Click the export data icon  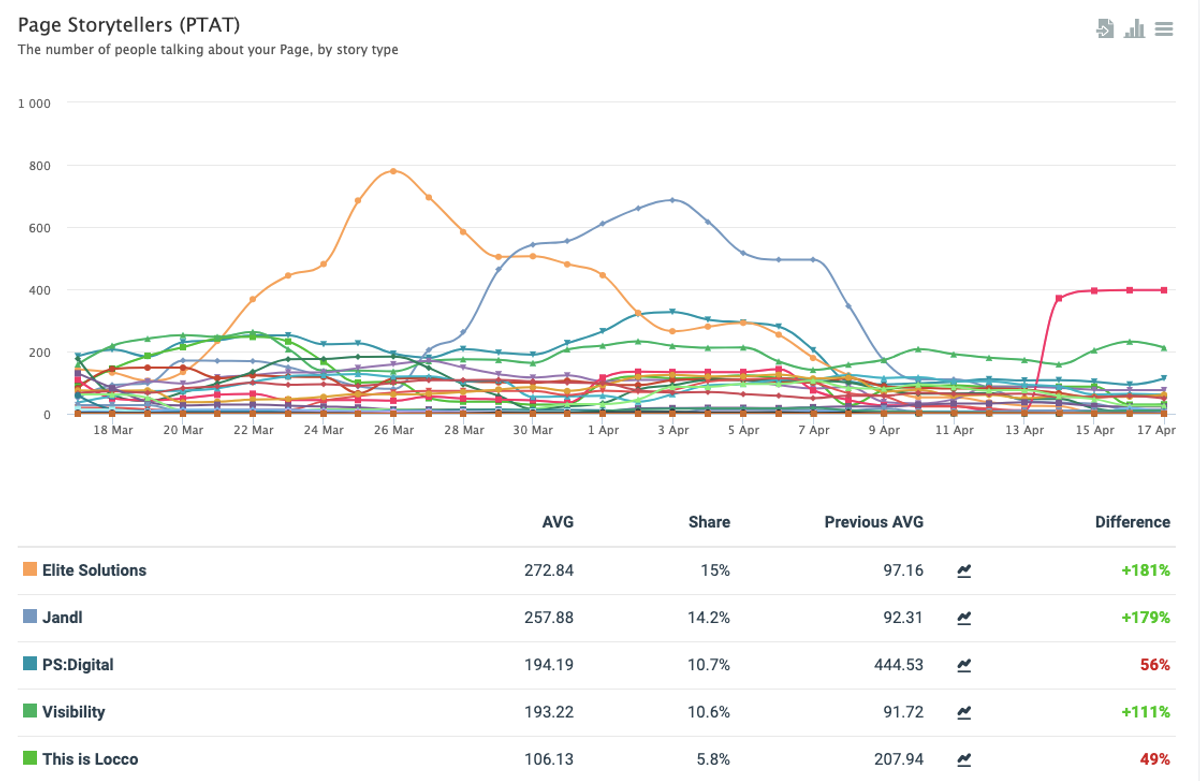tap(1105, 28)
